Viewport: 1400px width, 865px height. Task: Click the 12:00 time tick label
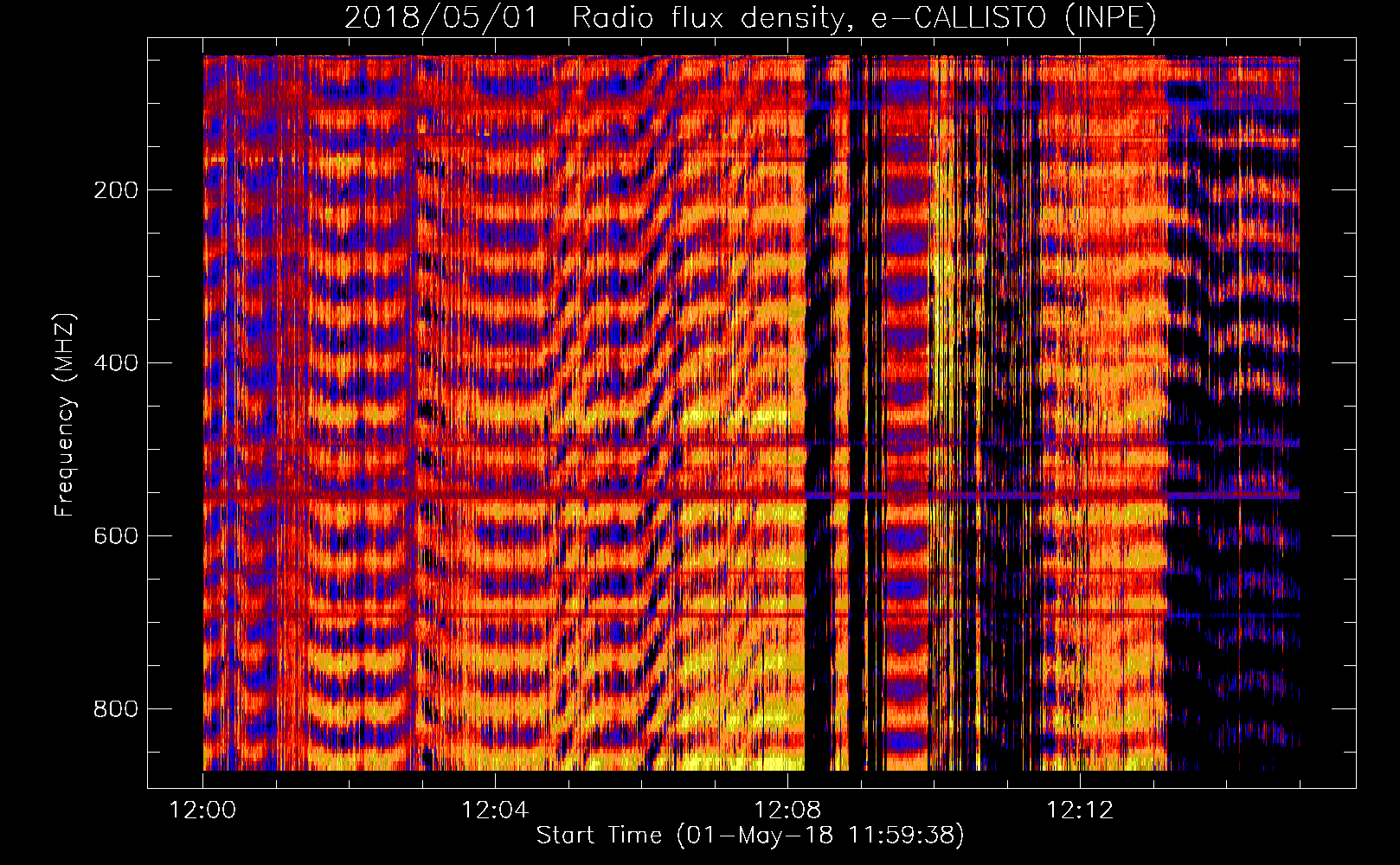coord(202,811)
